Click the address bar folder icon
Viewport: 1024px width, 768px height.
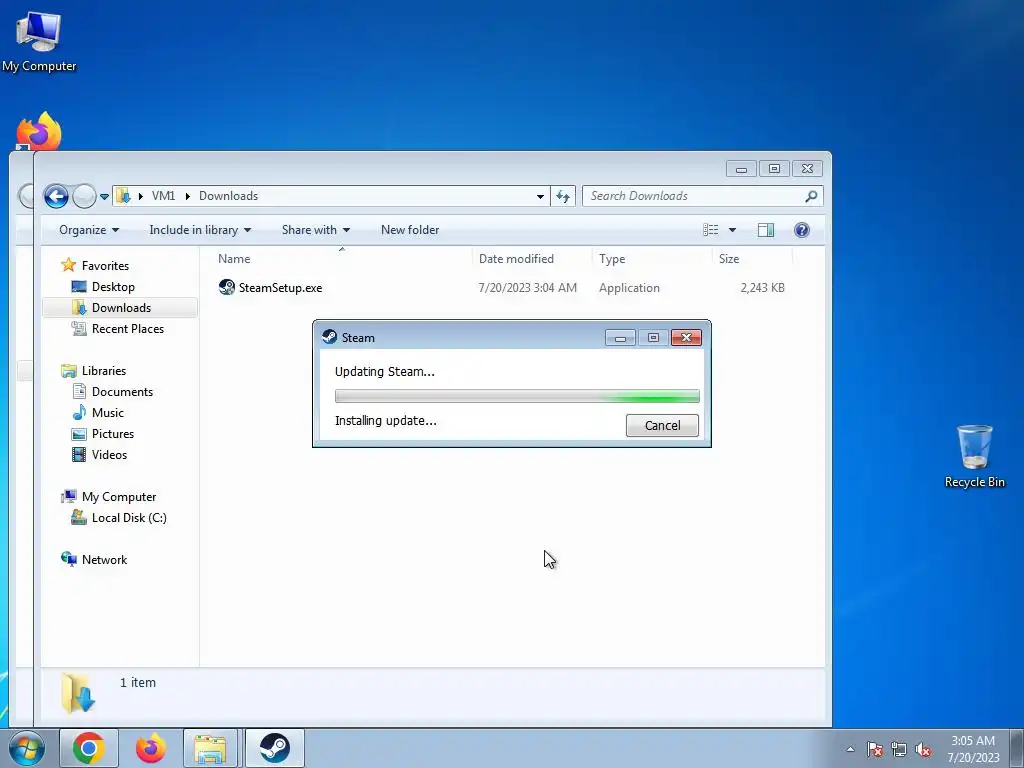[x=123, y=196]
